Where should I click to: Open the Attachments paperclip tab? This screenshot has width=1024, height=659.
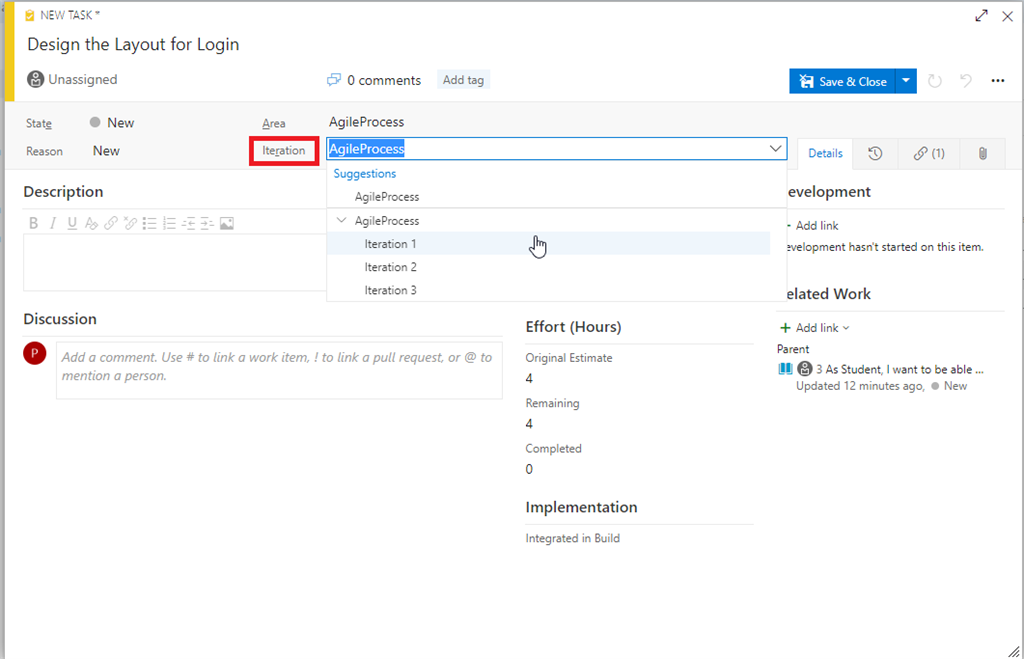982,153
